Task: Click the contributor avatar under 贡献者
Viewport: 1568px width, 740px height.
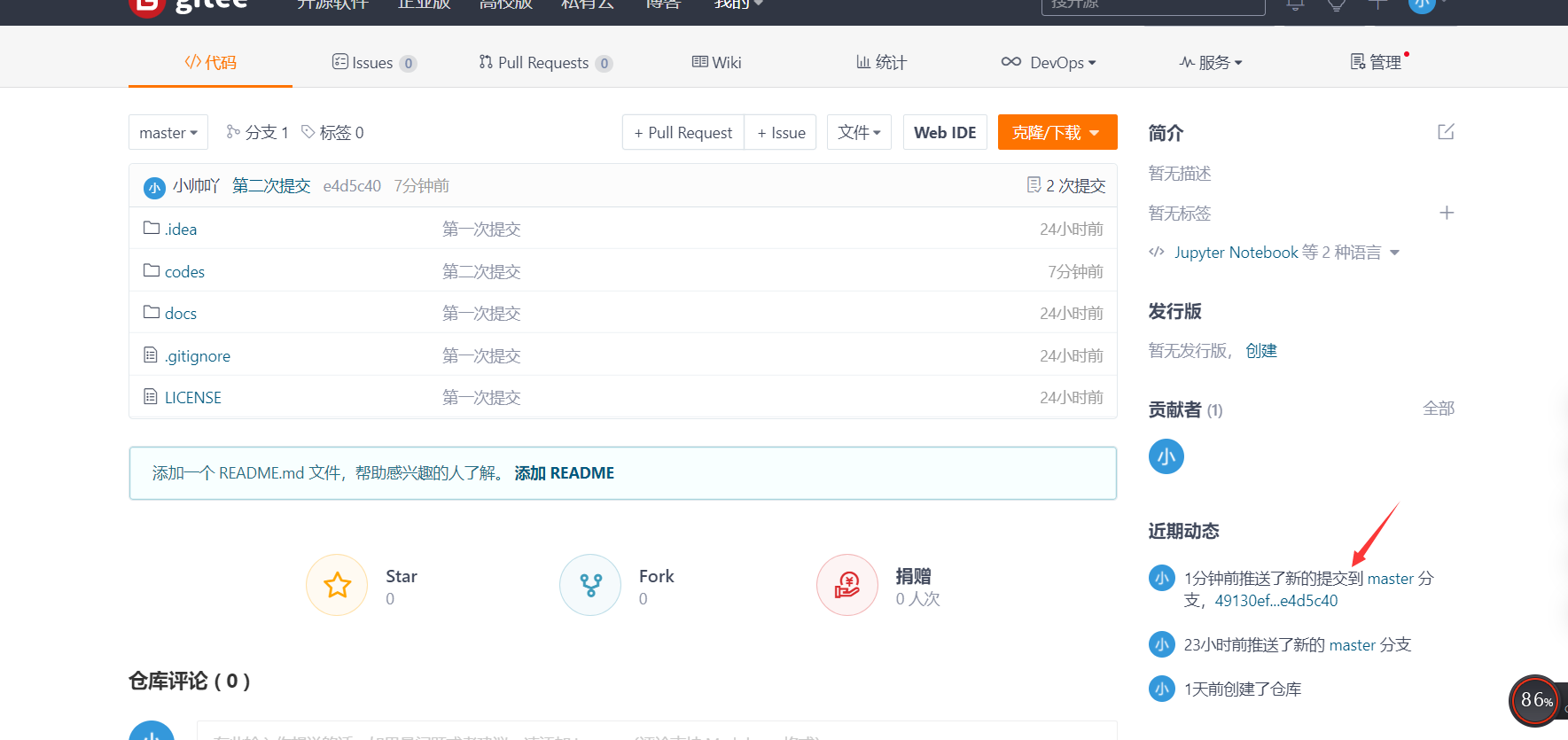Action: point(1166,456)
